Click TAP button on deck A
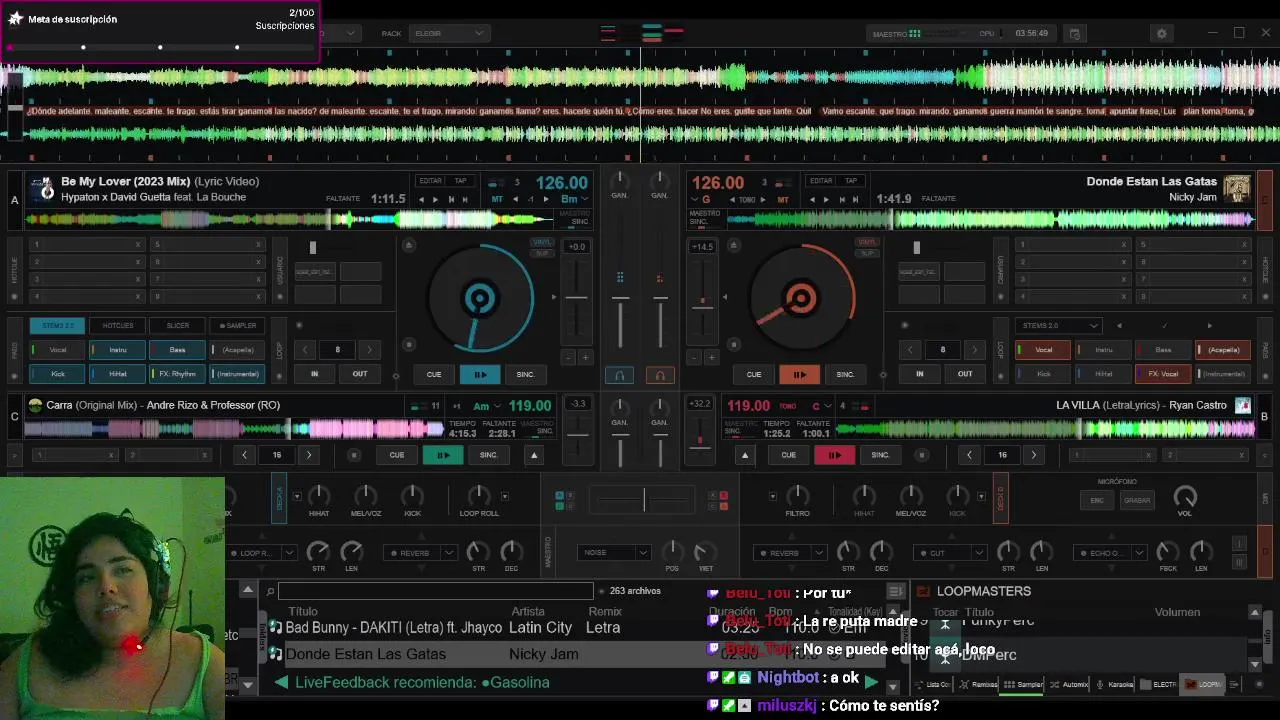Viewport: 1280px width, 720px height. pos(460,181)
